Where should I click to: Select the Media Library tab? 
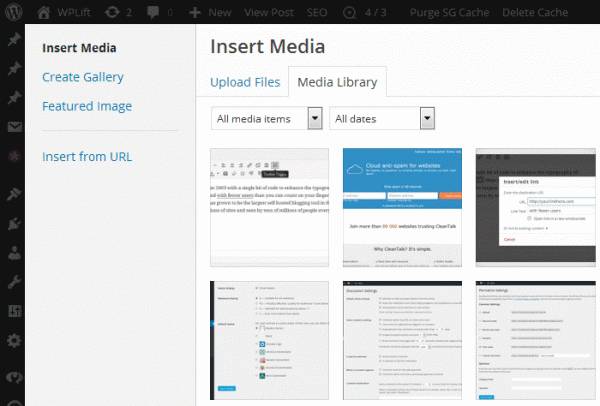336,81
